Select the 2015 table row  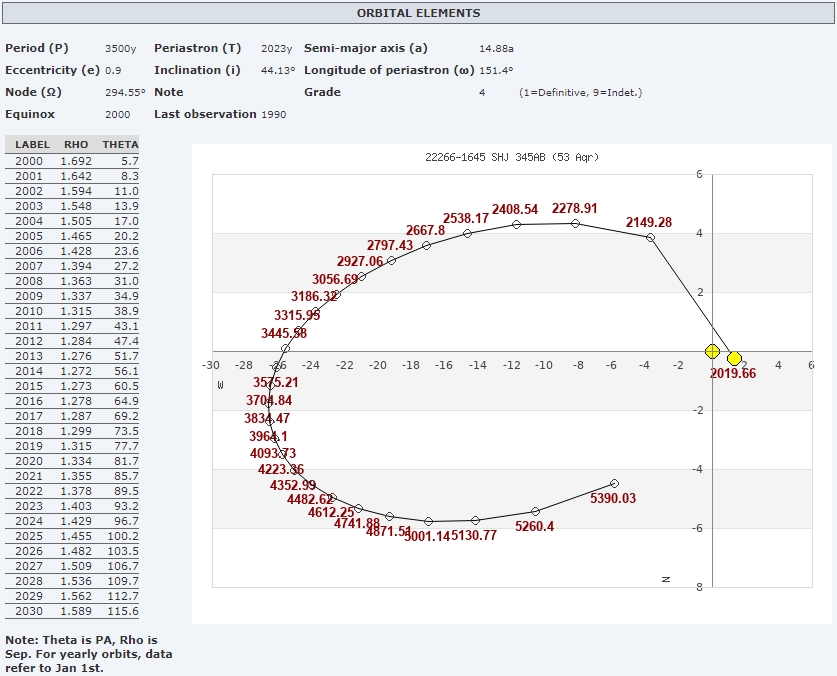pos(72,386)
